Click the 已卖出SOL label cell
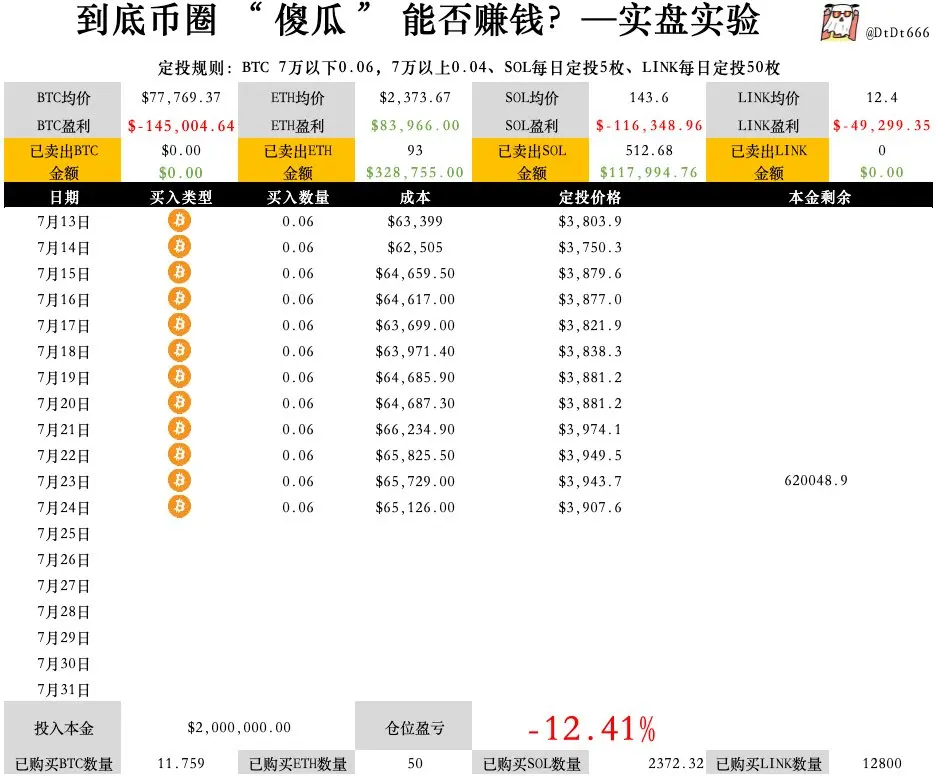The height and width of the screenshot is (776, 936). 531,150
